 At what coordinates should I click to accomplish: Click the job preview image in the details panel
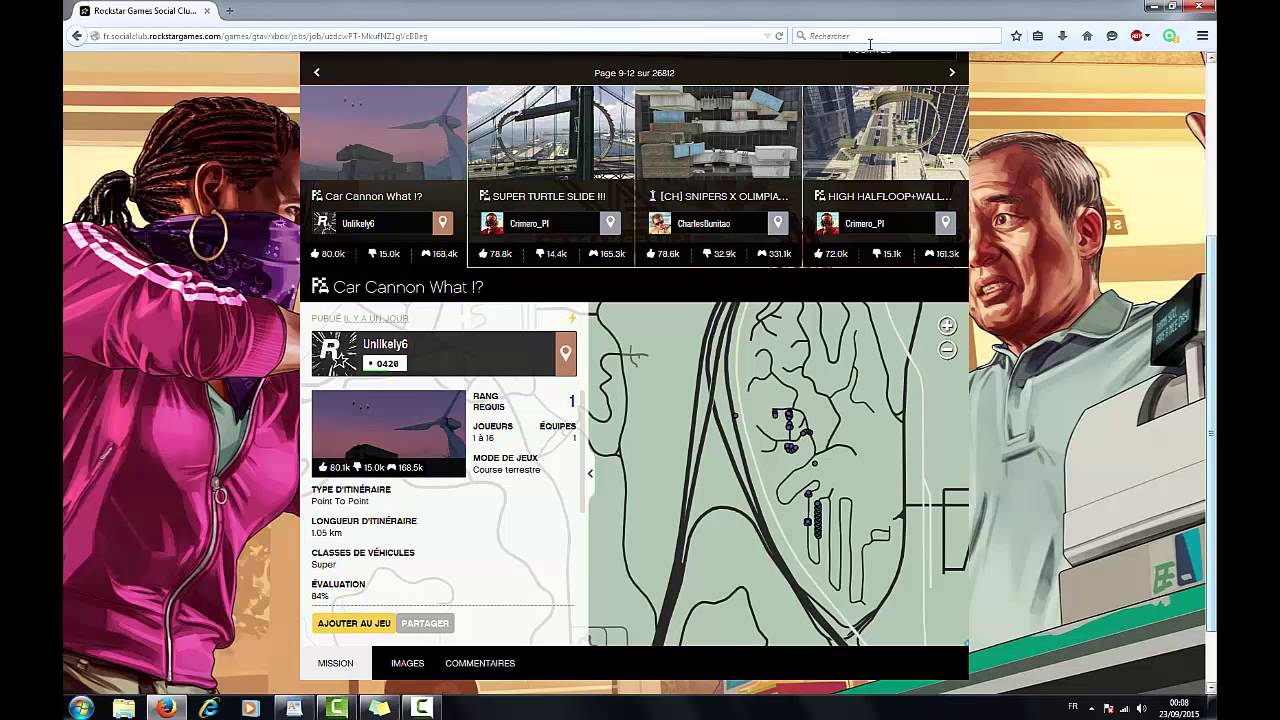pos(389,433)
